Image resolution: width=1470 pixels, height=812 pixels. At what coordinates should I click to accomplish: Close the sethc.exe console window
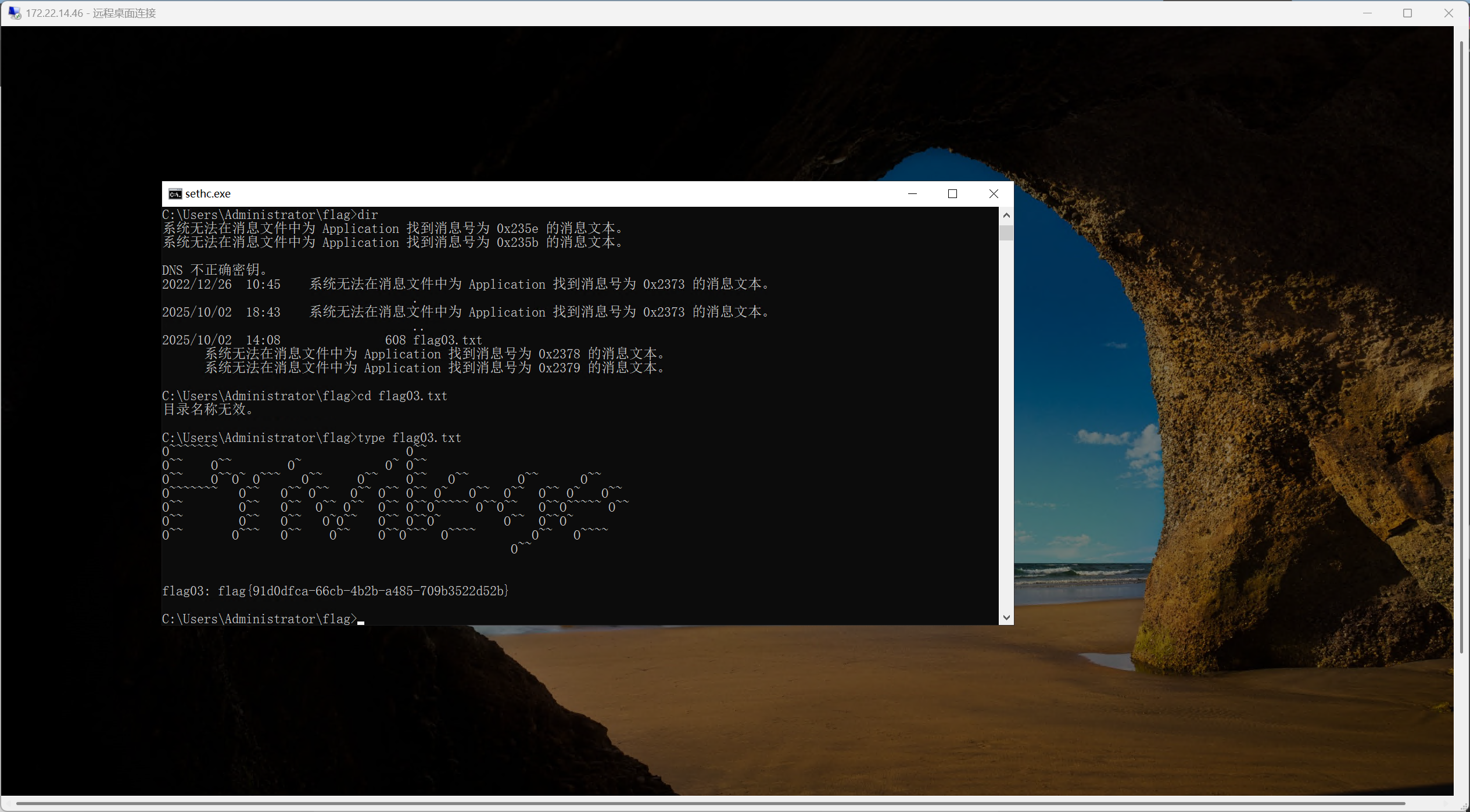(994, 194)
